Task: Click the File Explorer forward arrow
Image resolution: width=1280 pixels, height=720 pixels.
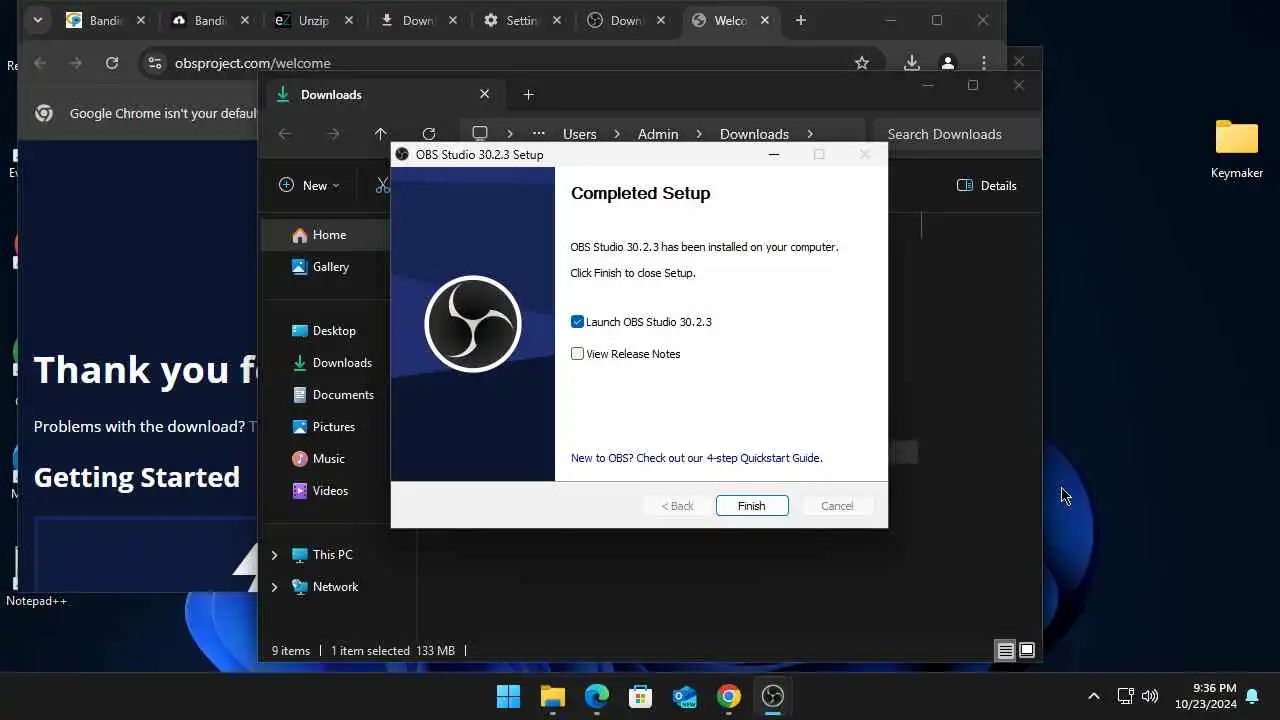Action: (x=333, y=134)
